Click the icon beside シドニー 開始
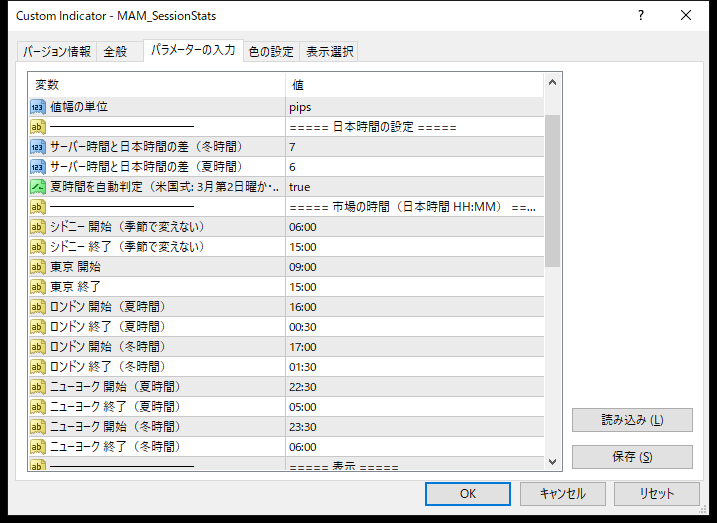Image resolution: width=717 pixels, height=523 pixels. pos(38,227)
